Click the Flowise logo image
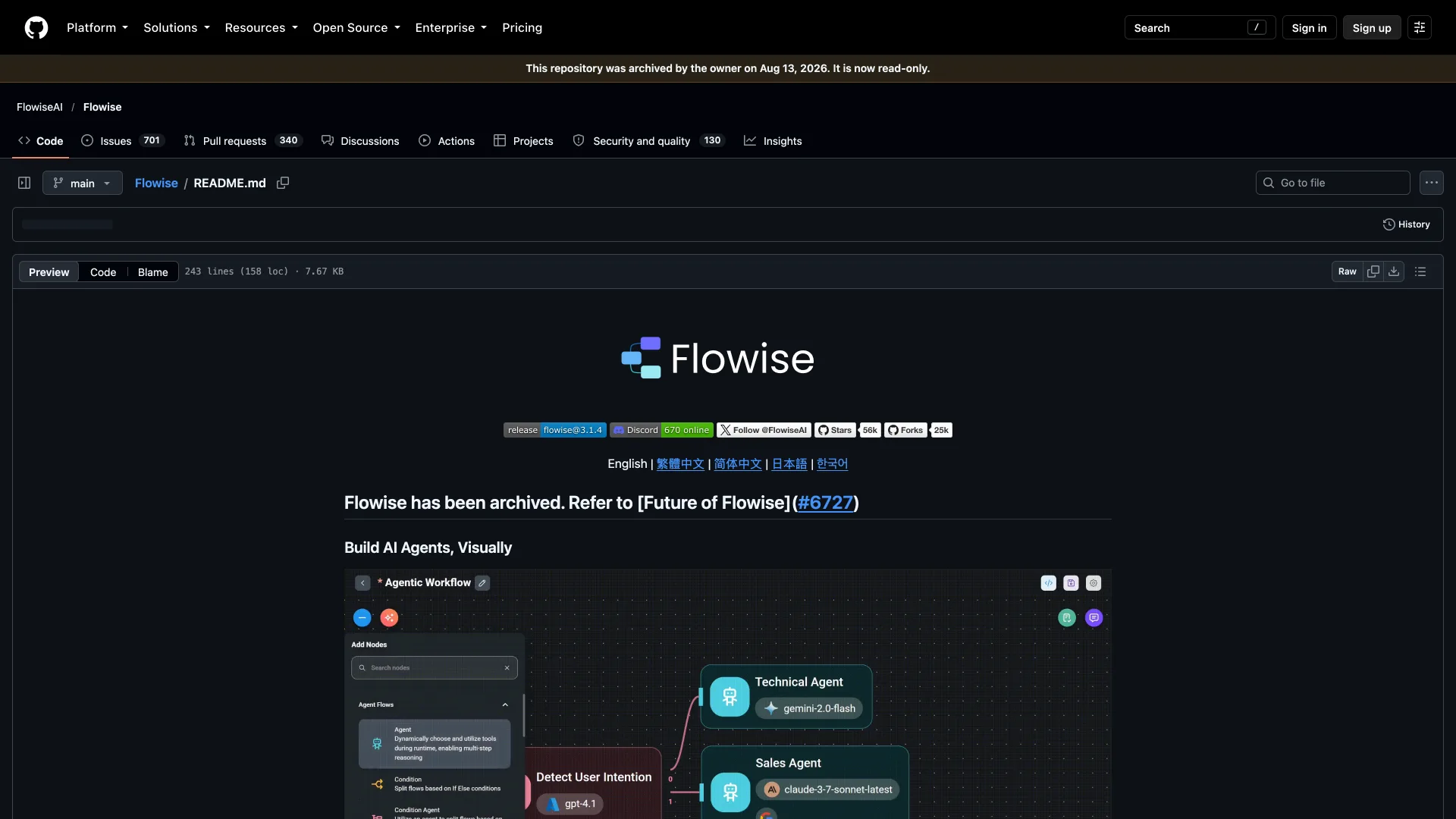The width and height of the screenshot is (1456, 819). (717, 358)
